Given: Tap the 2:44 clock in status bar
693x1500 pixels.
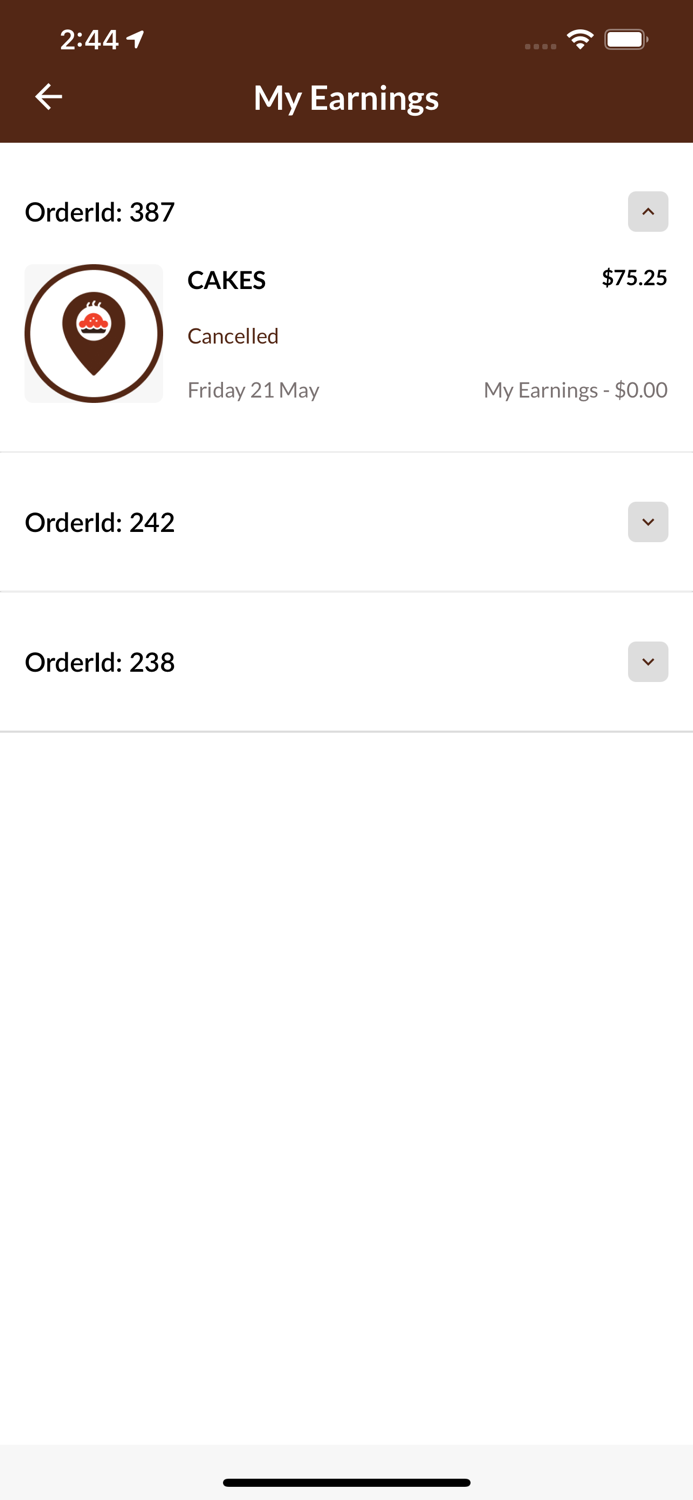Looking at the screenshot, I should (89, 40).
